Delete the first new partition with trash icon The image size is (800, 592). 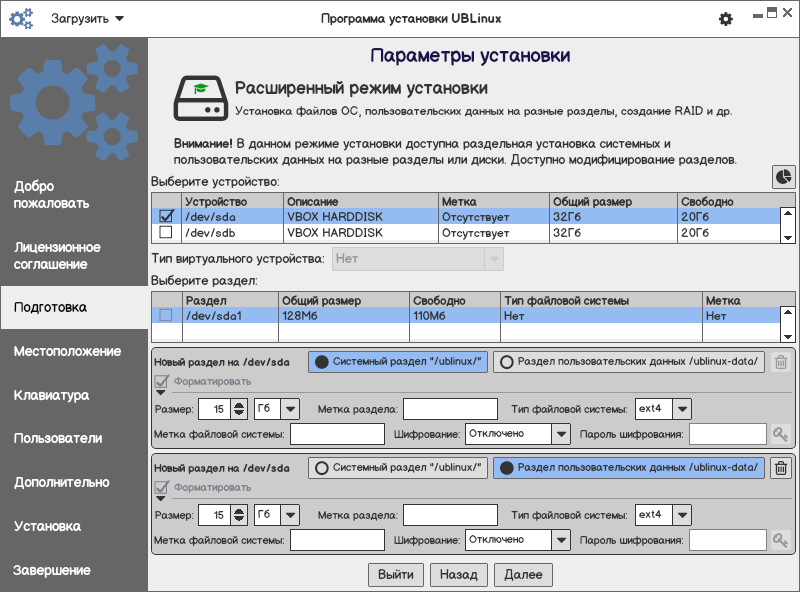(x=781, y=362)
